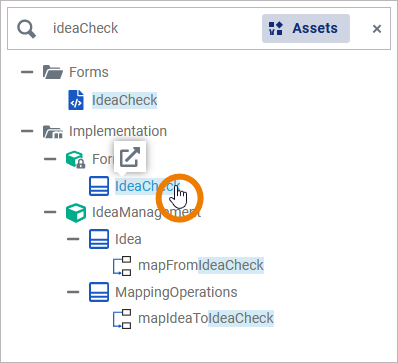The image size is (398, 363).
Task: Open the external link popup icon
Action: pyautogui.click(x=130, y=157)
